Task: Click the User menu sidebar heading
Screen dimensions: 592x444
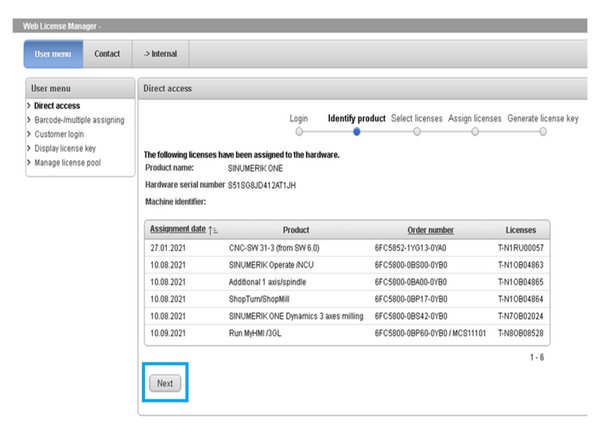Action: (x=51, y=89)
